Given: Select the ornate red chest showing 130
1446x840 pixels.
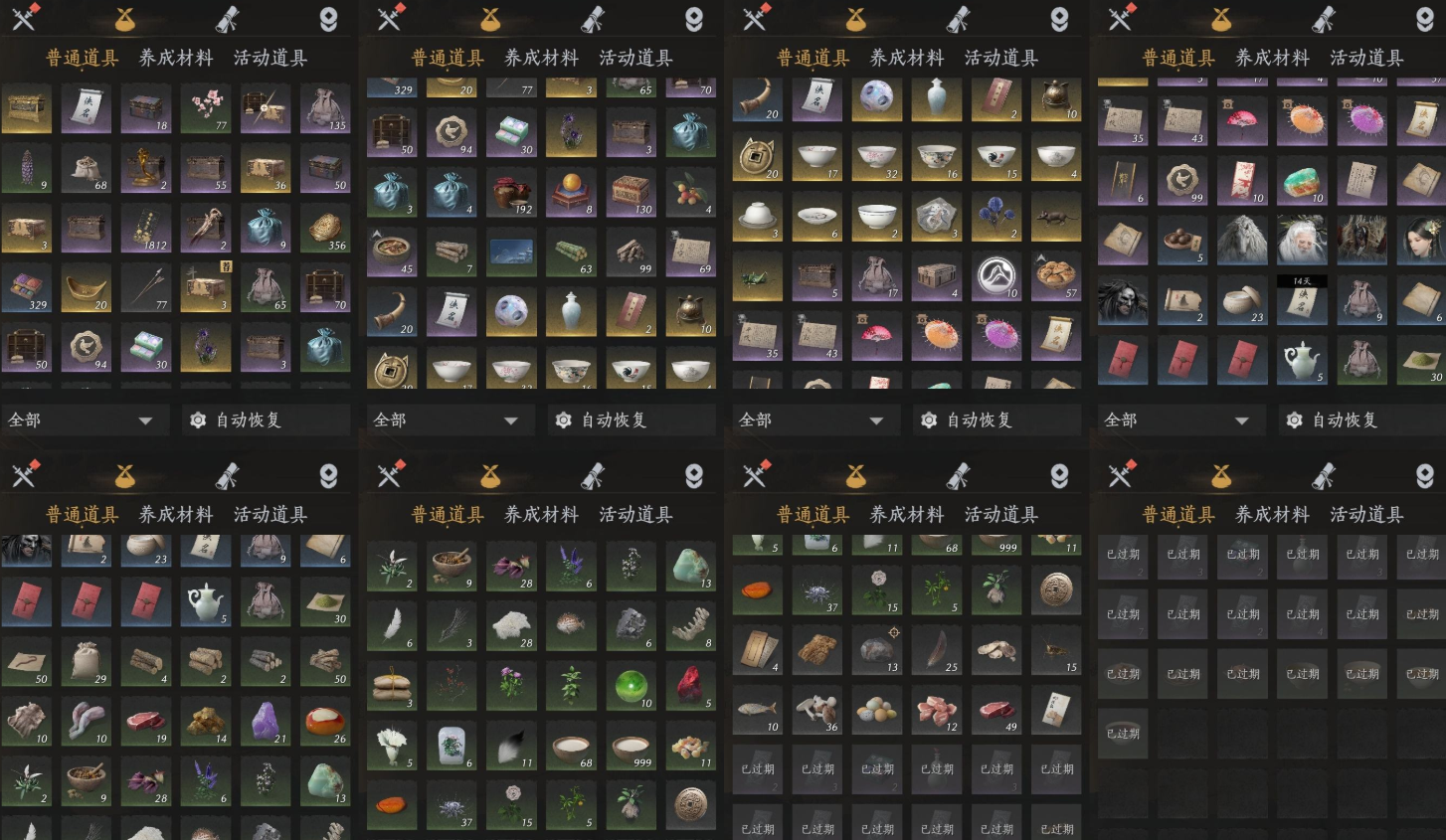Looking at the screenshot, I should pyautogui.click(x=631, y=192).
